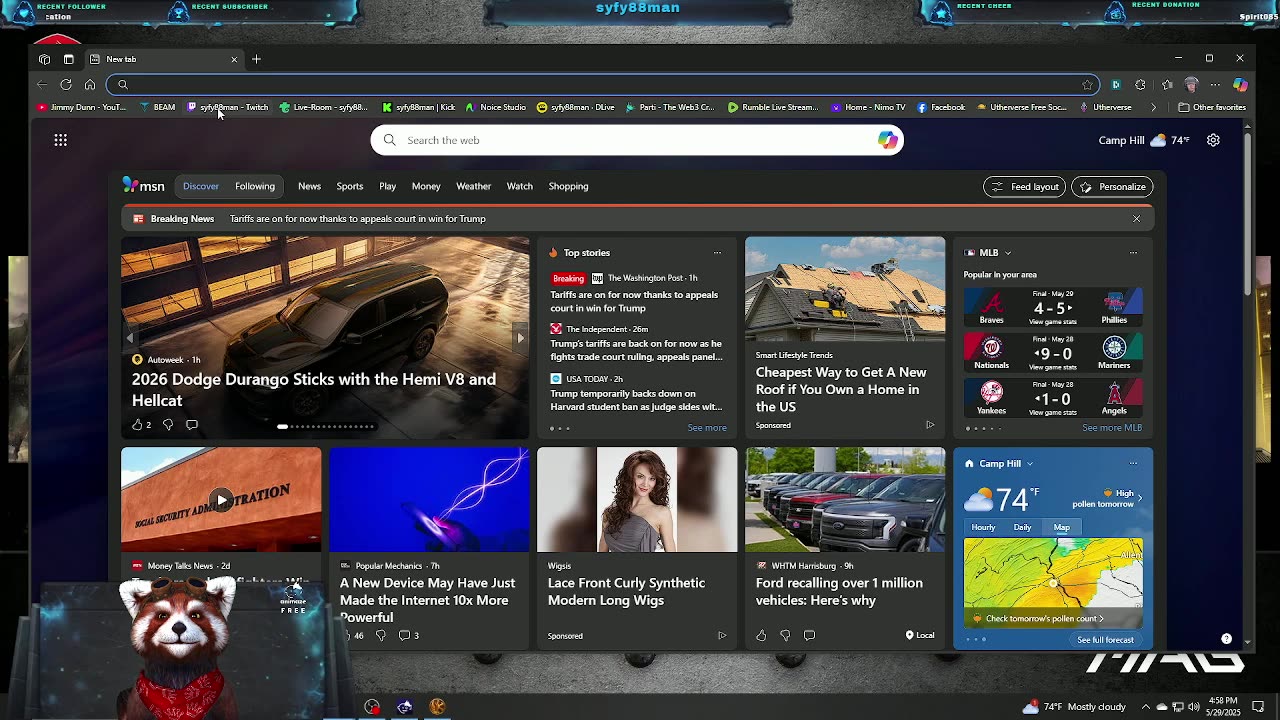1280x720 pixels.
Task: Open the Camp Hill weather card options
Action: click(x=1133, y=464)
